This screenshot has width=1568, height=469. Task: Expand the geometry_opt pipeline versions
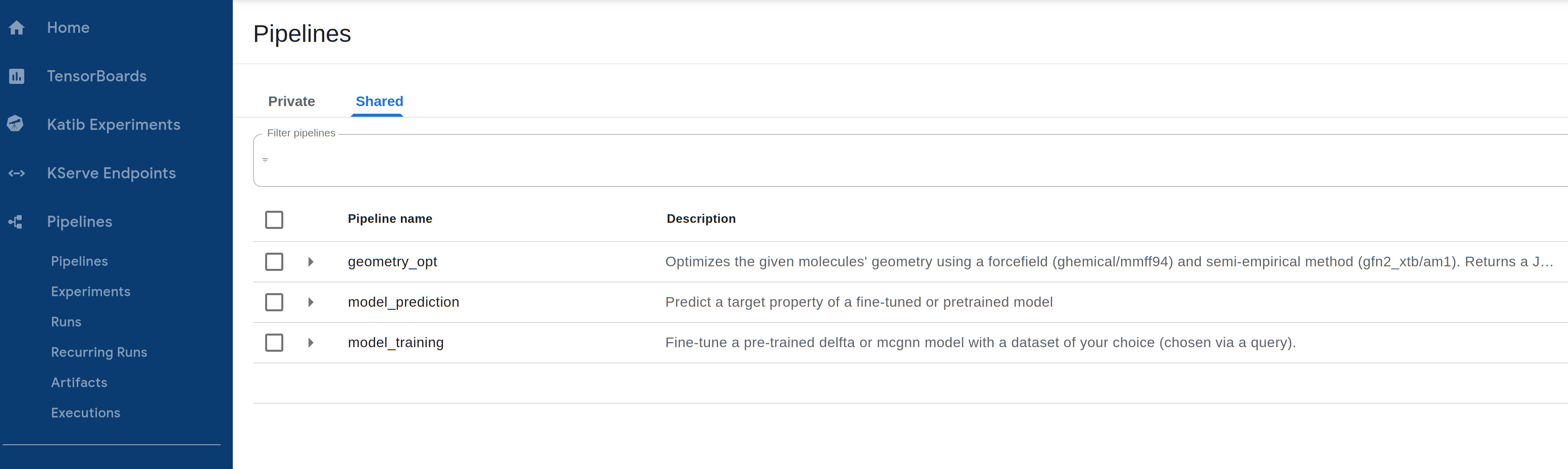[x=311, y=262]
